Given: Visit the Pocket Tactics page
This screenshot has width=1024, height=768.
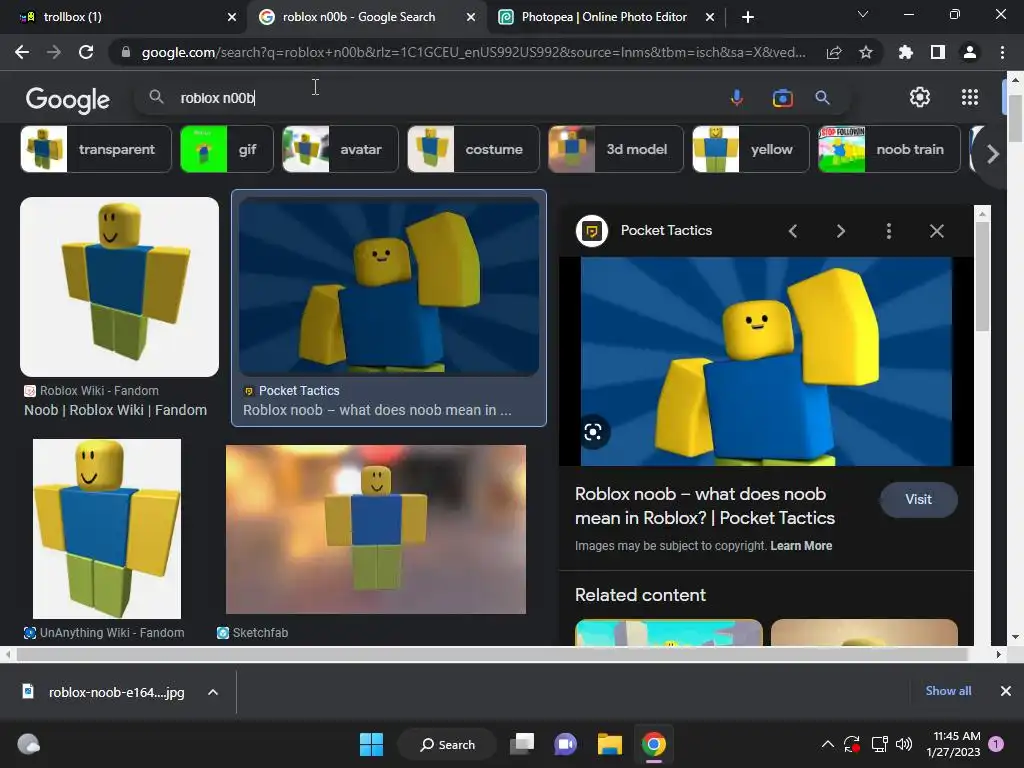Looking at the screenshot, I should (918, 500).
